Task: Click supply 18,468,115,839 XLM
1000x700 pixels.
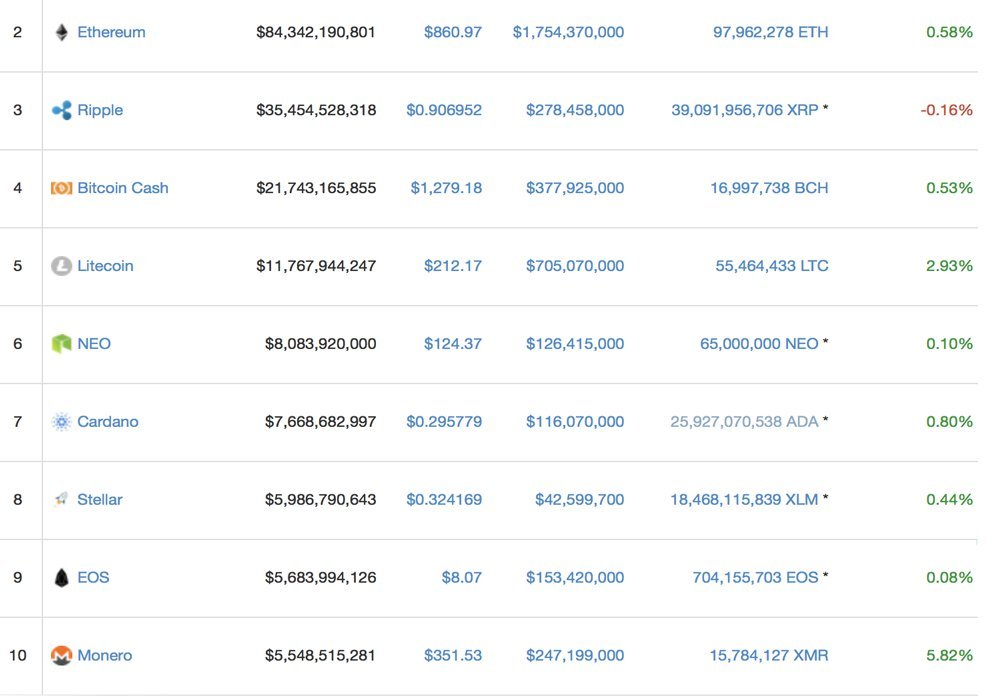Action: point(744,499)
